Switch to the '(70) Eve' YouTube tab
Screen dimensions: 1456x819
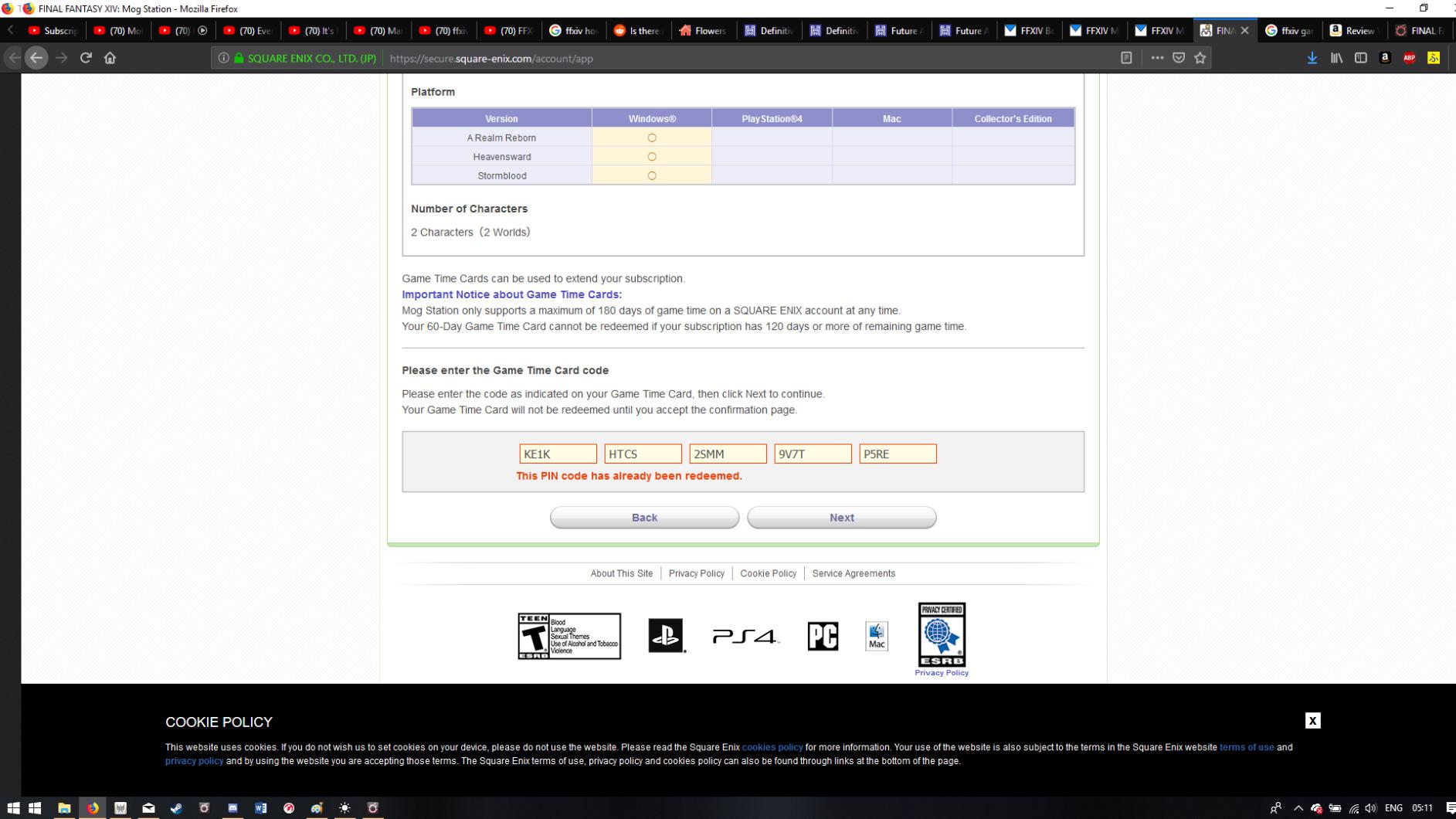248,31
